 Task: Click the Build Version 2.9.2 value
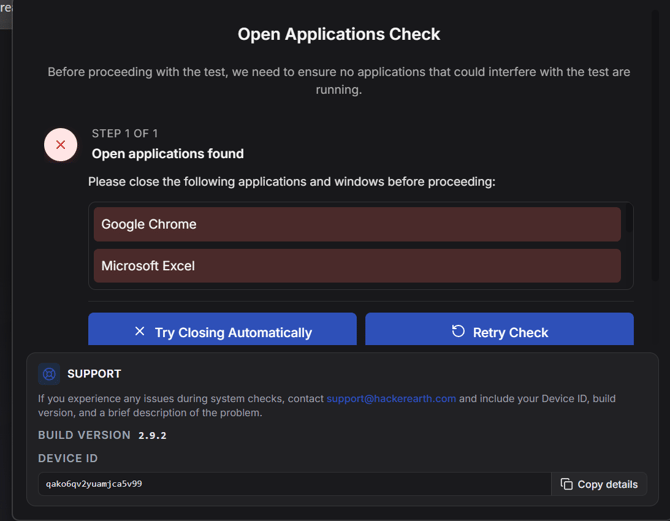click(x=152, y=436)
